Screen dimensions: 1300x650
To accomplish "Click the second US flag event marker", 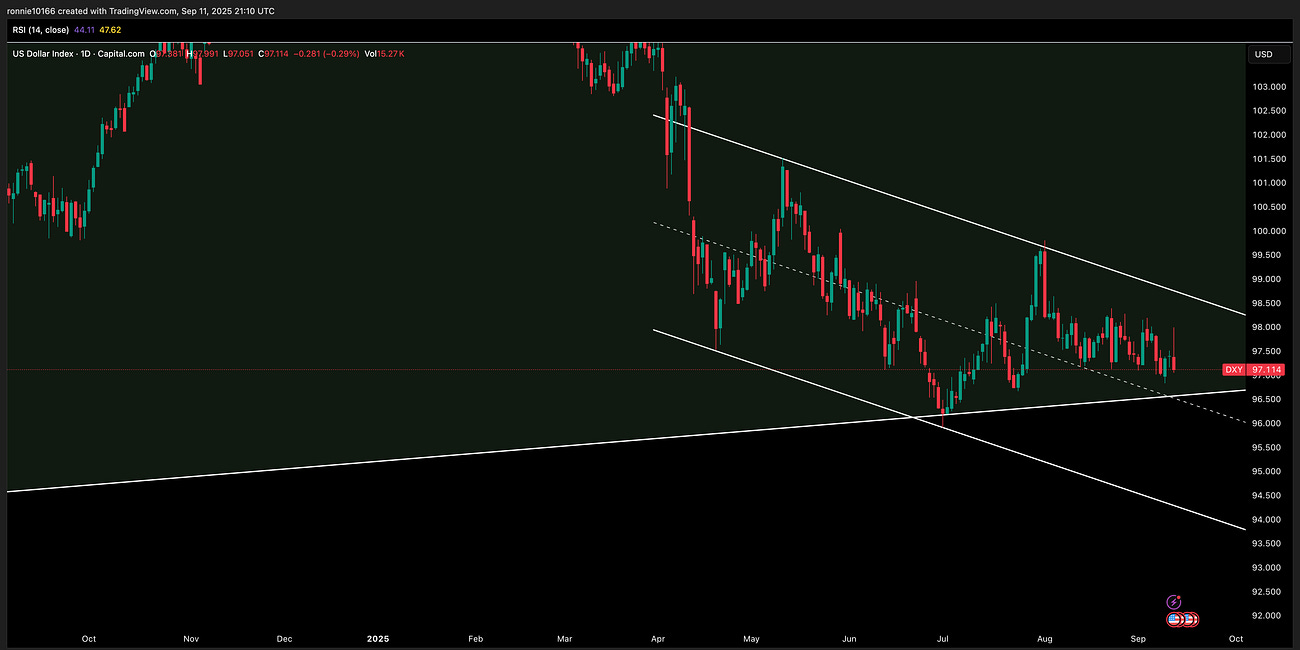I will [x=1190, y=619].
